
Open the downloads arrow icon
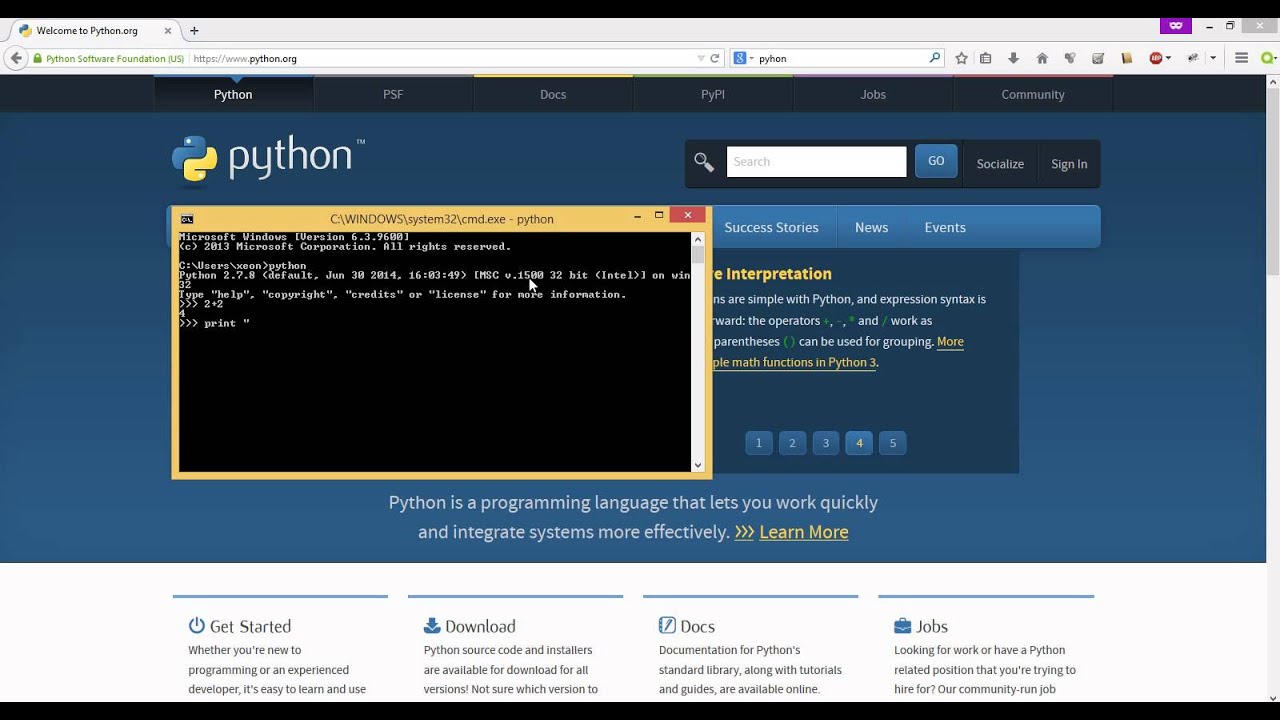click(x=1013, y=58)
